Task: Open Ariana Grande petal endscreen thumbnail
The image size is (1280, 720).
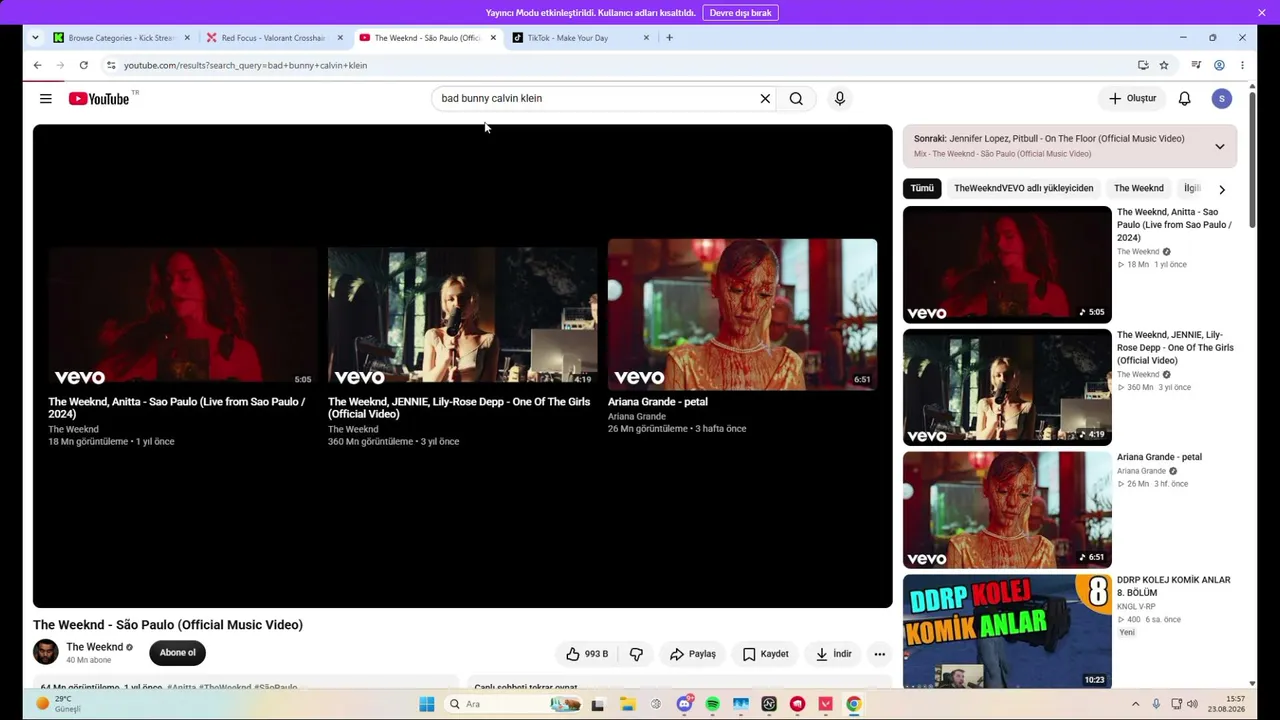Action: point(742,314)
